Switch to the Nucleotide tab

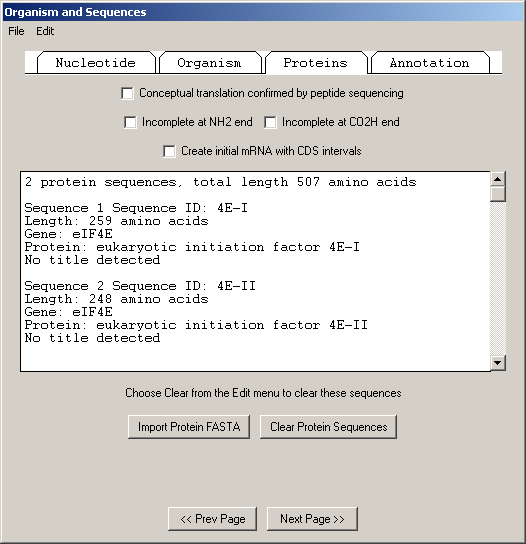[96, 63]
